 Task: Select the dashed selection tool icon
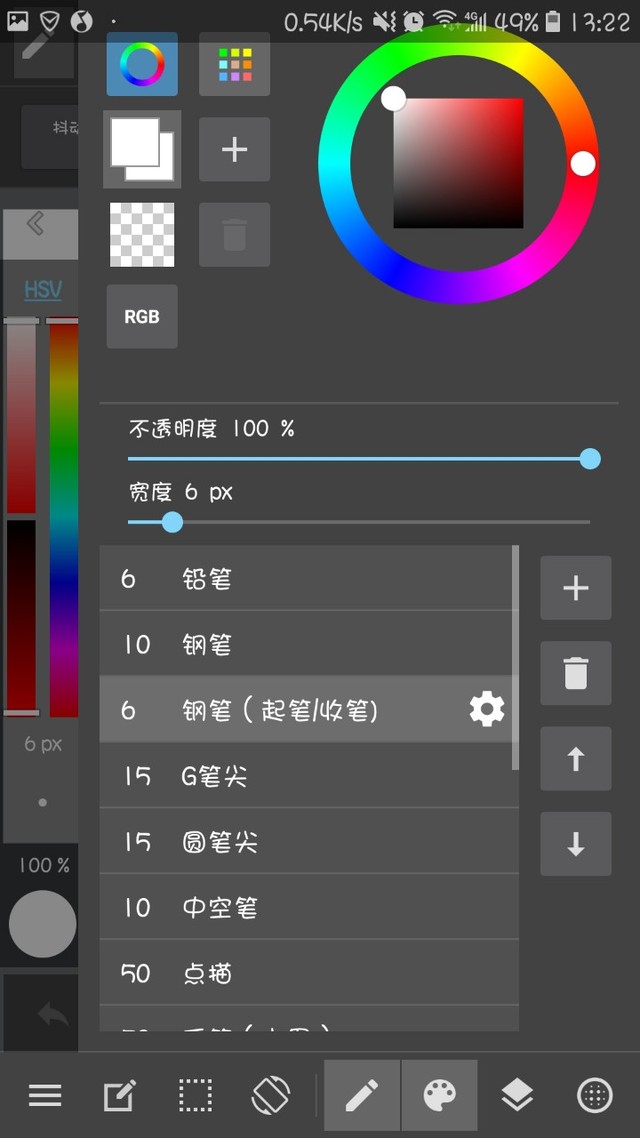click(x=195, y=1096)
